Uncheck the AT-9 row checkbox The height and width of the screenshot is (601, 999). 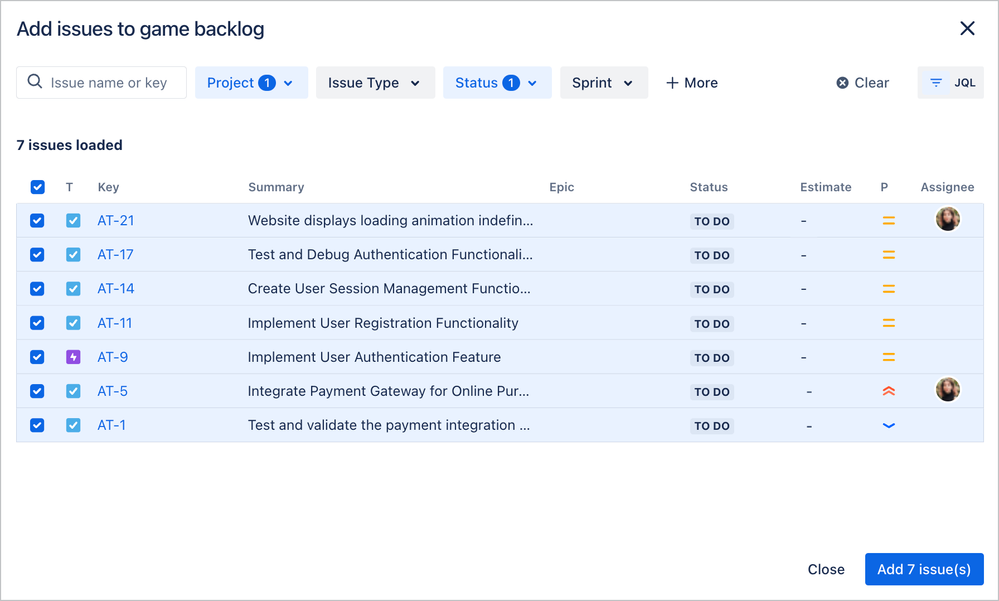pyautogui.click(x=37, y=357)
